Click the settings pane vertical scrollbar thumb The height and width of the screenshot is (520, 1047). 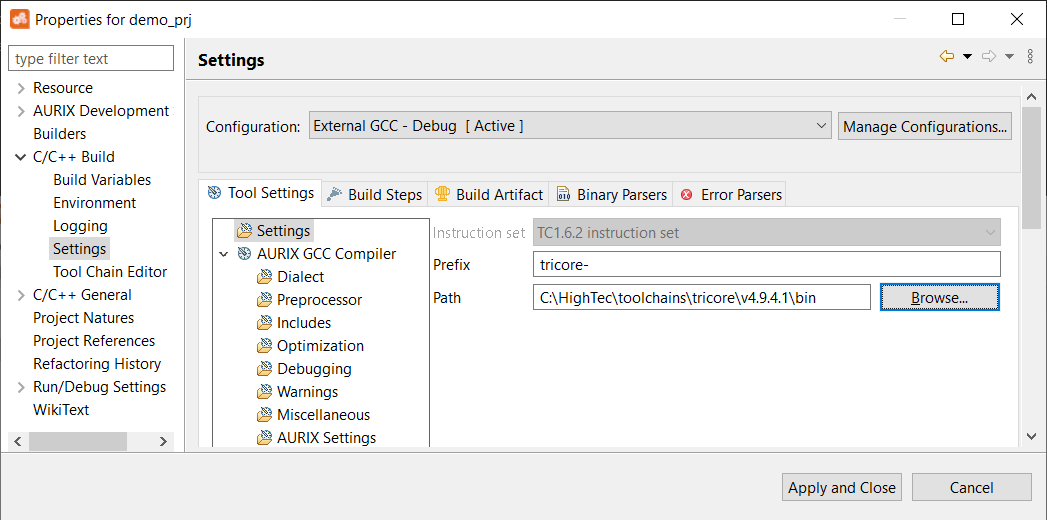pyautogui.click(x=1031, y=168)
